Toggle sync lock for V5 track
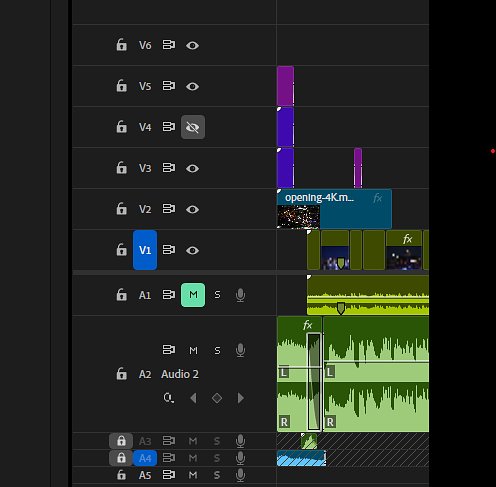Image resolution: width=496 pixels, height=487 pixels. (169, 86)
